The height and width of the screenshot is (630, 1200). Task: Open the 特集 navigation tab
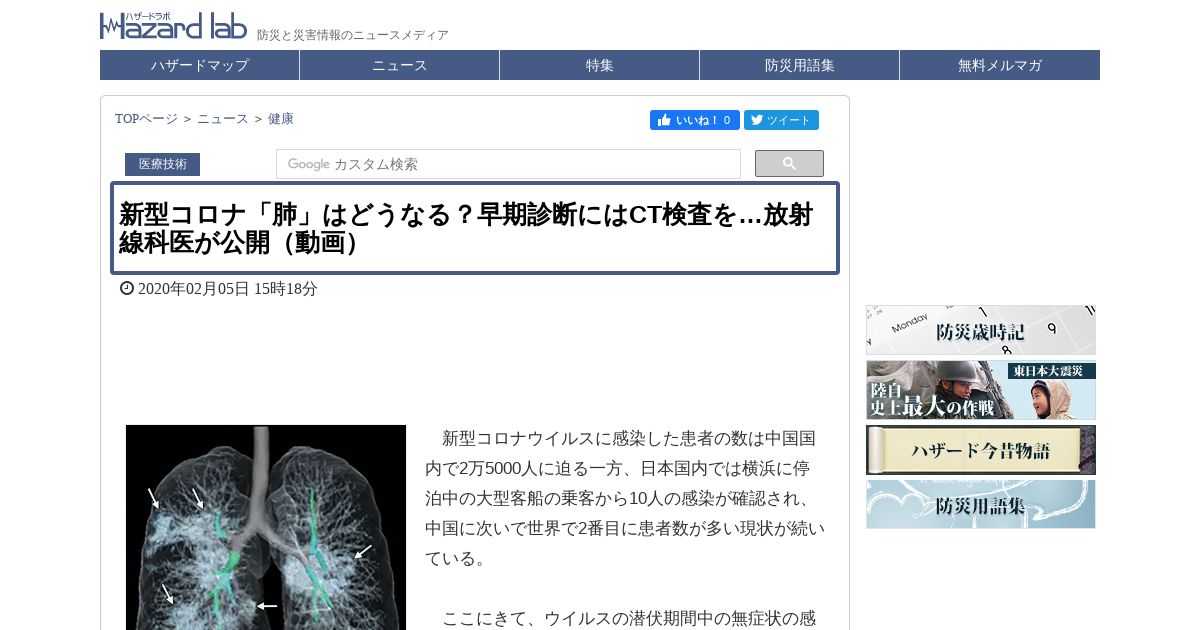600,65
